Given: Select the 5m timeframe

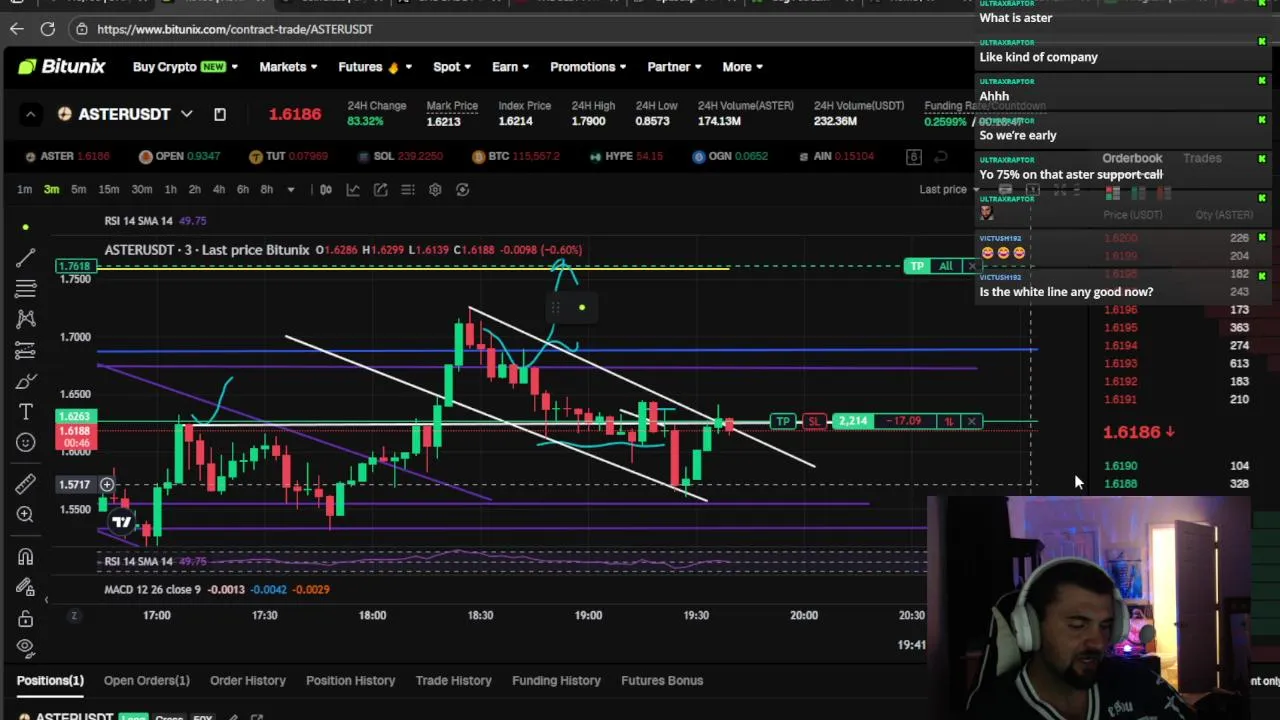Looking at the screenshot, I should click(x=78, y=189).
